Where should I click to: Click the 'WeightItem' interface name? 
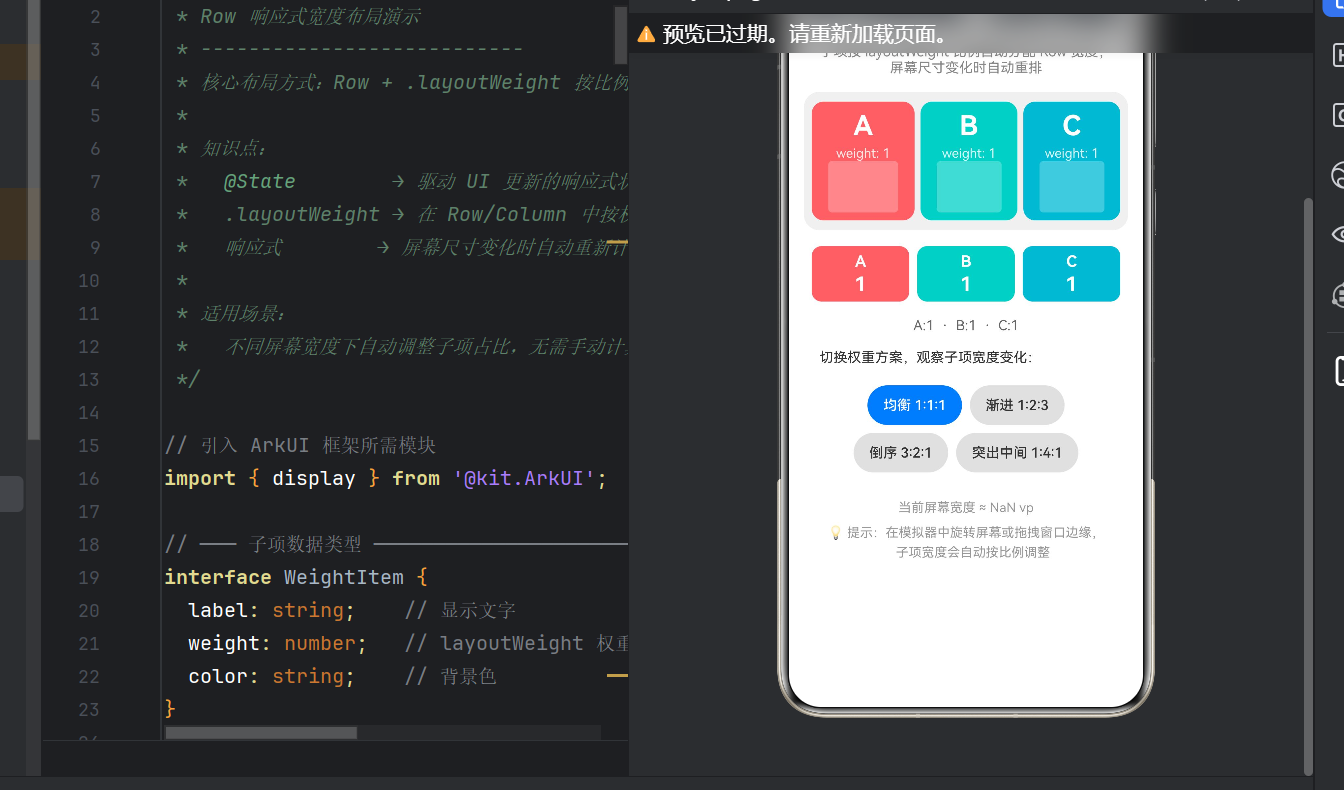click(344, 577)
